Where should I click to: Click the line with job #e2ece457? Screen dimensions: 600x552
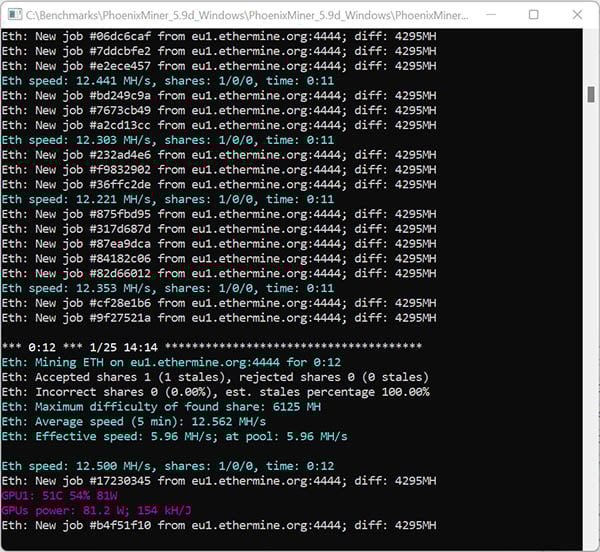[219, 66]
